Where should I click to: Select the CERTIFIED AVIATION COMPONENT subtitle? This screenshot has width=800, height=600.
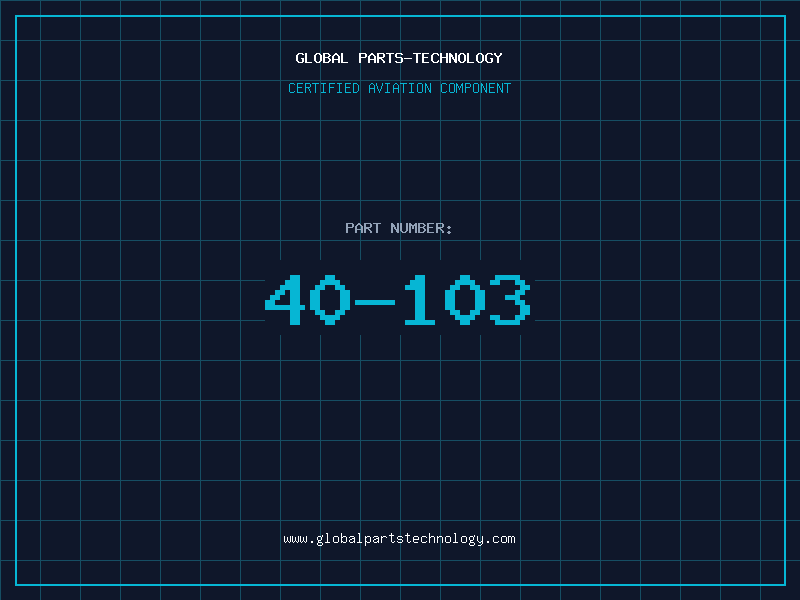pyautogui.click(x=399, y=88)
